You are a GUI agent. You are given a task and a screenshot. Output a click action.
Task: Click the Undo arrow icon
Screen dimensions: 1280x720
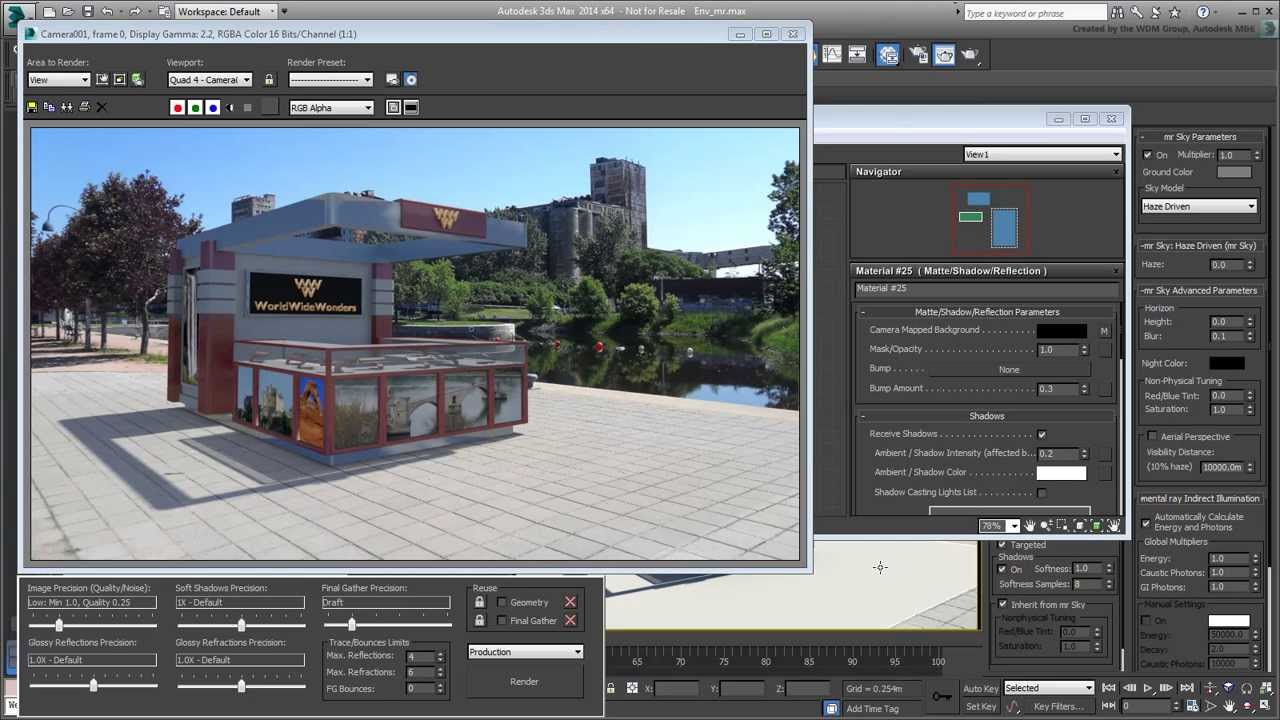click(x=107, y=12)
